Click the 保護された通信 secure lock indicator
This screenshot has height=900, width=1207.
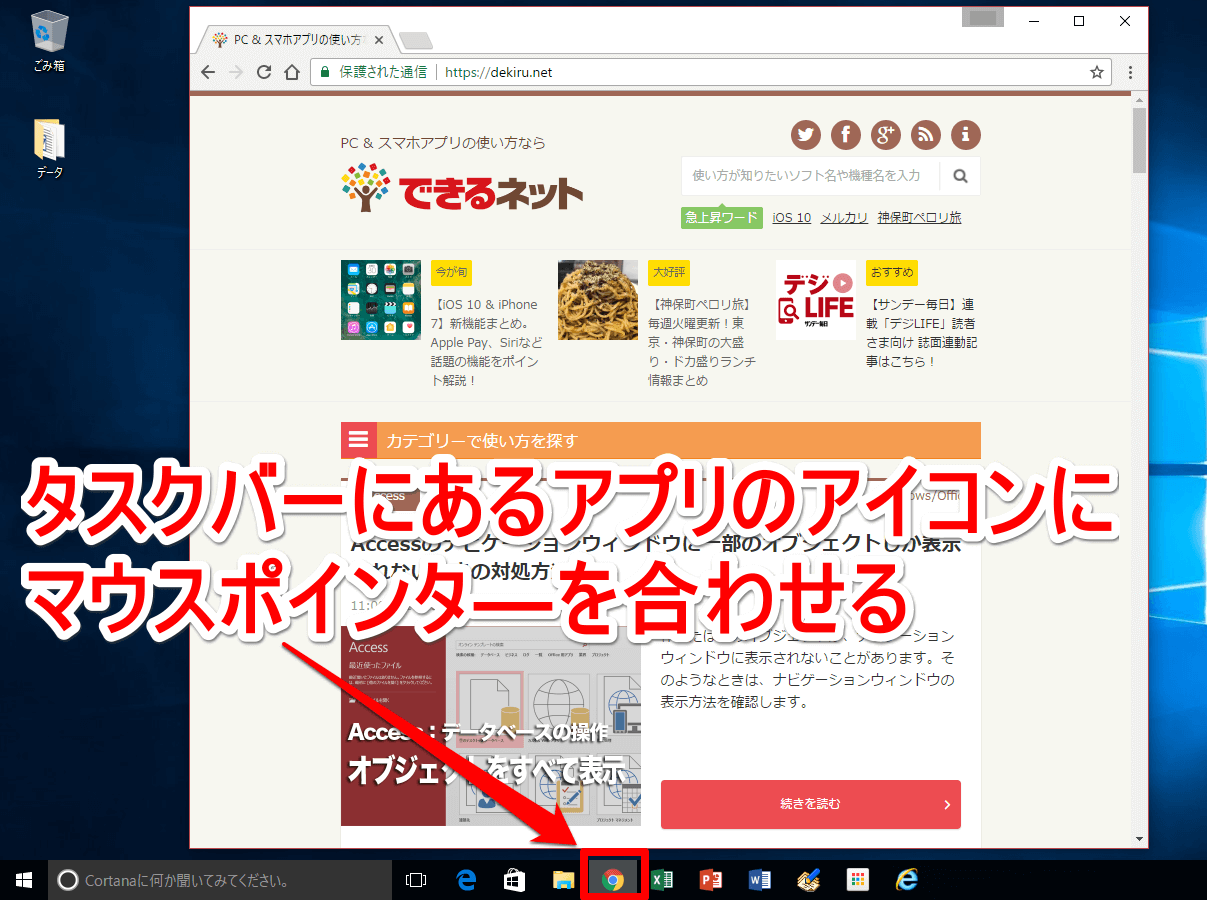pos(372,72)
